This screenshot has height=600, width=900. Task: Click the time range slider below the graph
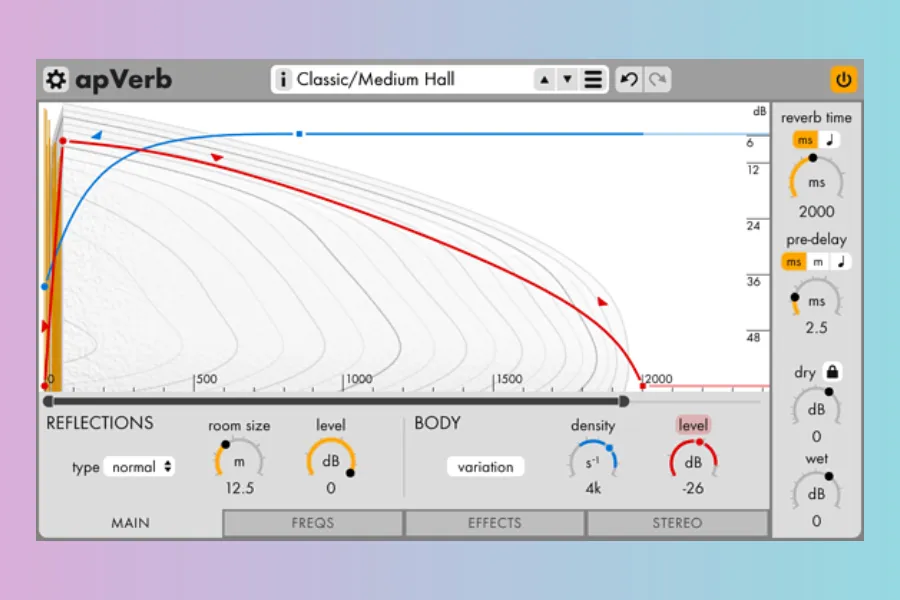point(336,401)
